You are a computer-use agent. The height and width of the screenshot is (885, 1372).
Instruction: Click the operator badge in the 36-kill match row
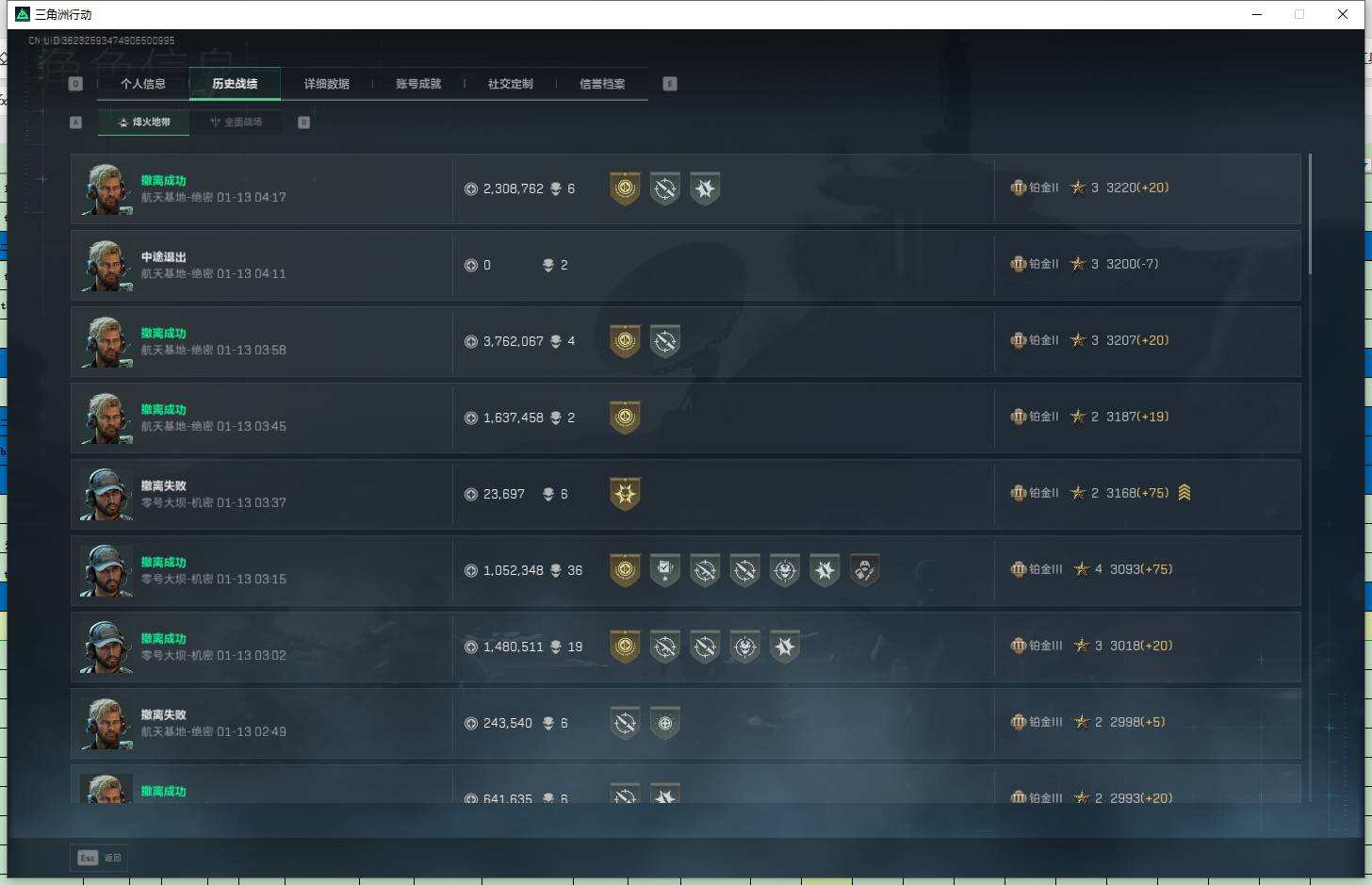[x=864, y=570]
